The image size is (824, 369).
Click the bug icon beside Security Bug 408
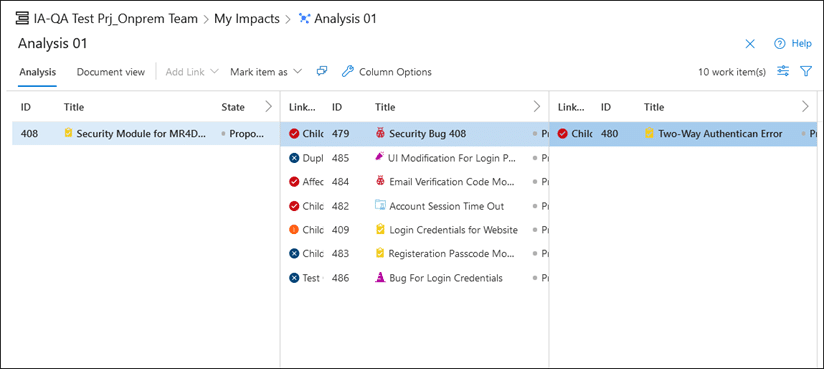(380, 134)
